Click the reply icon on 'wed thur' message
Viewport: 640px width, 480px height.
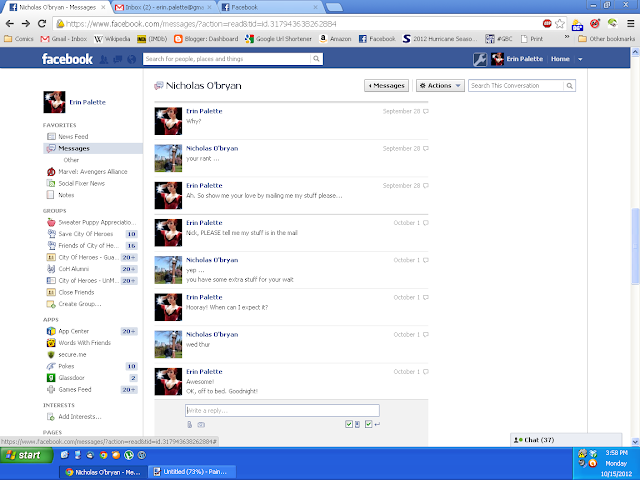[426, 335]
